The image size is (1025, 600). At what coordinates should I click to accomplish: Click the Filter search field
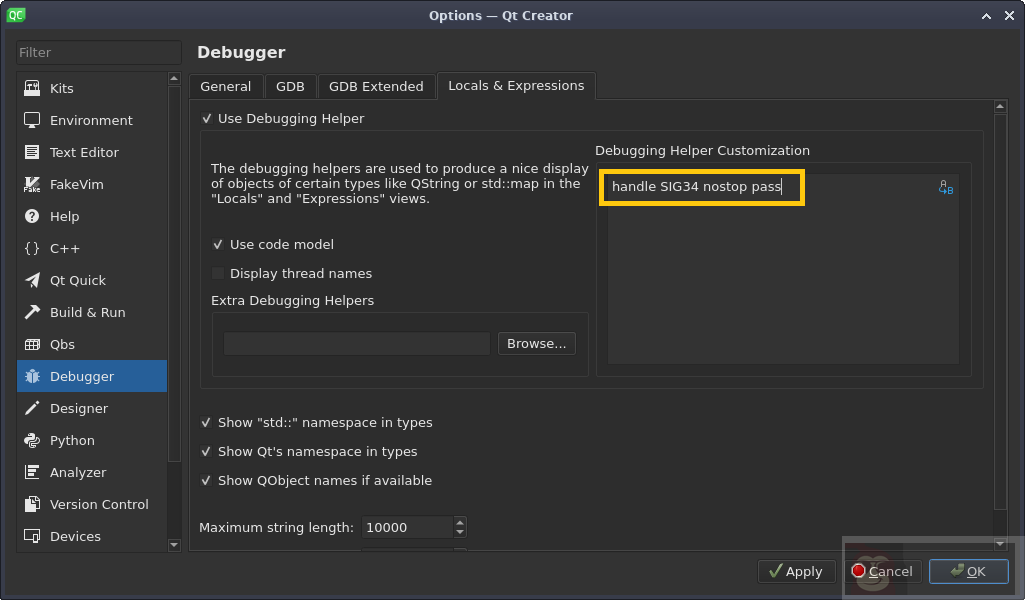98,52
